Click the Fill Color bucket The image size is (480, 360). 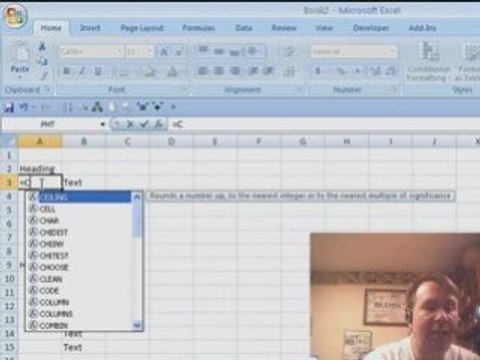pyautogui.click(x=150, y=72)
